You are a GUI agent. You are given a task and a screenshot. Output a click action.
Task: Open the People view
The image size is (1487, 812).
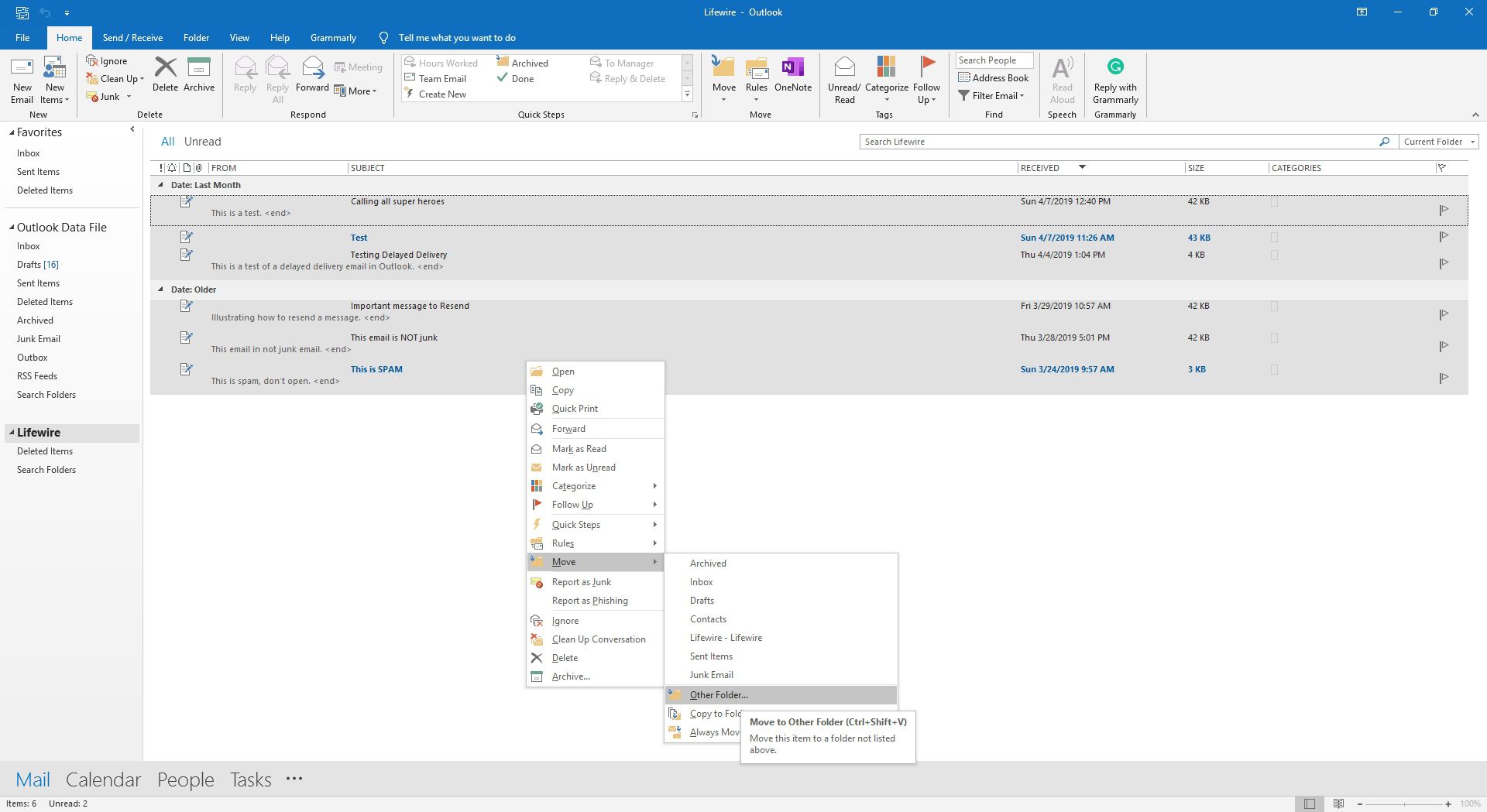point(185,779)
